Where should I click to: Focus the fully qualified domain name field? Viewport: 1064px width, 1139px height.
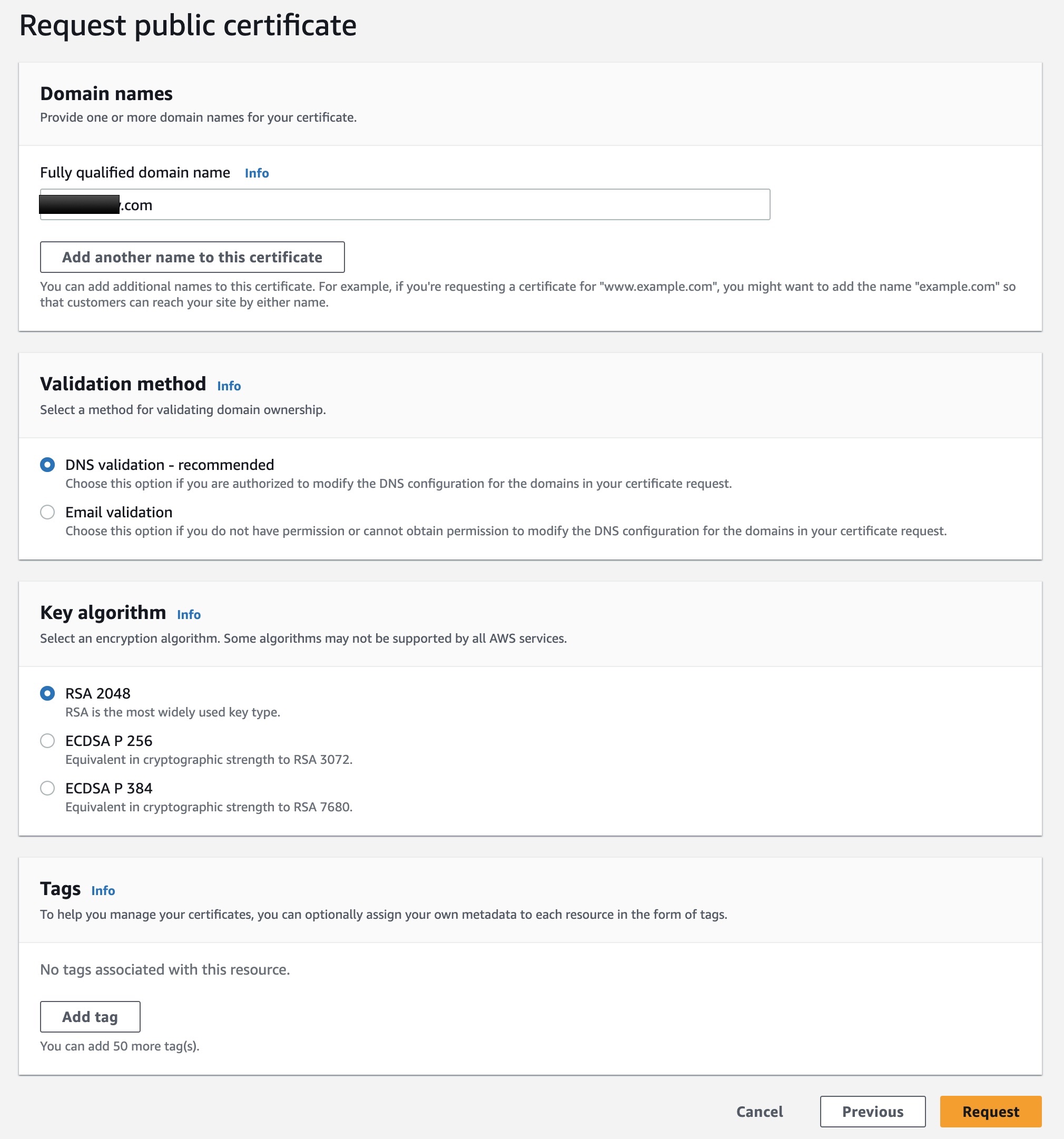click(405, 204)
